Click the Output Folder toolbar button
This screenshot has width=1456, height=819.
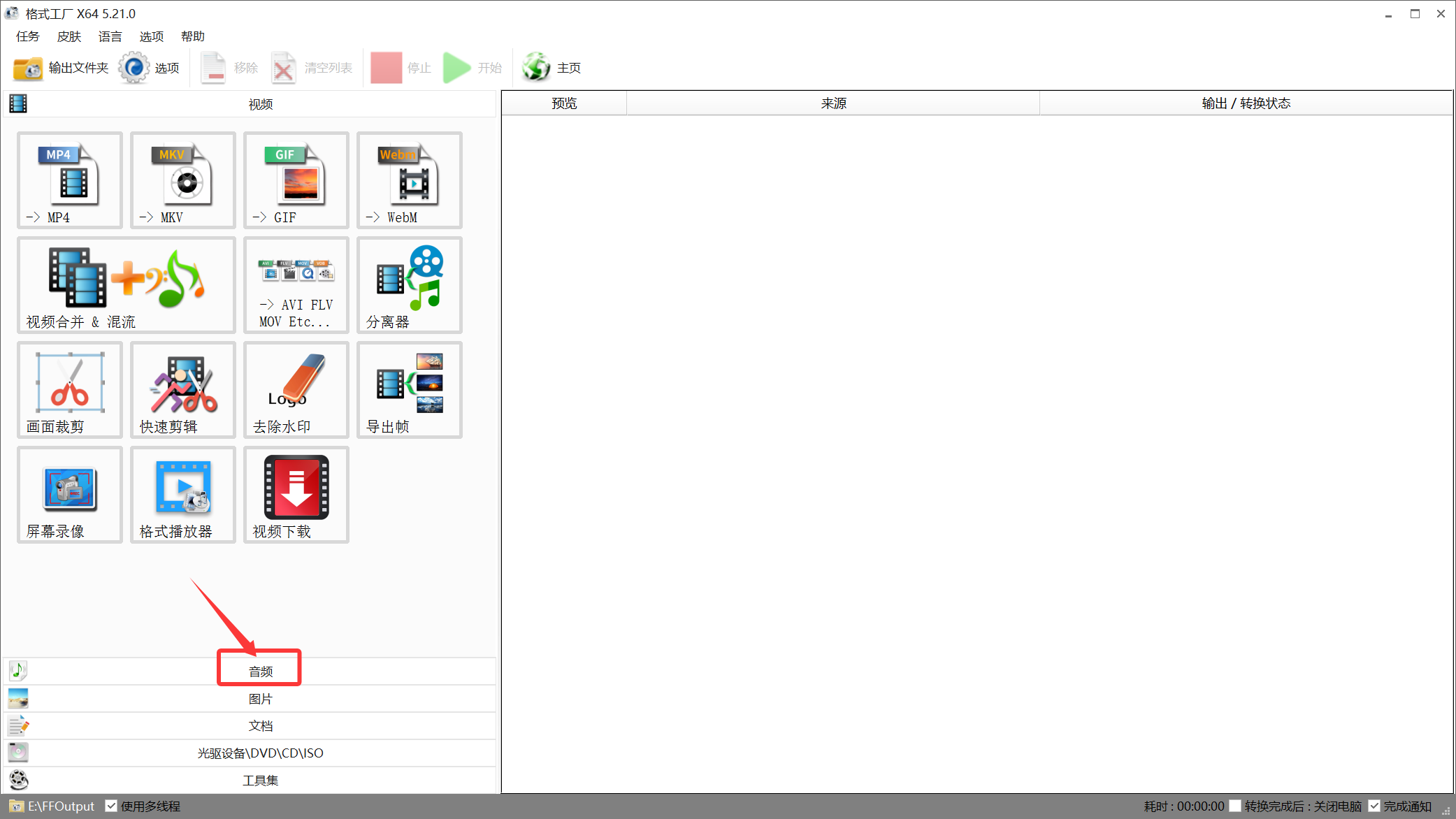(61, 68)
